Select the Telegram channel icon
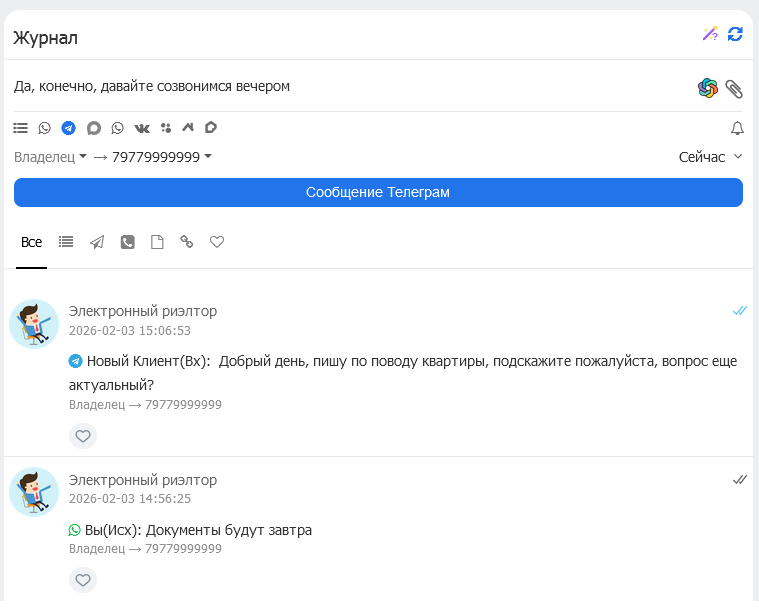Screen dimensions: 759x608 [68, 128]
